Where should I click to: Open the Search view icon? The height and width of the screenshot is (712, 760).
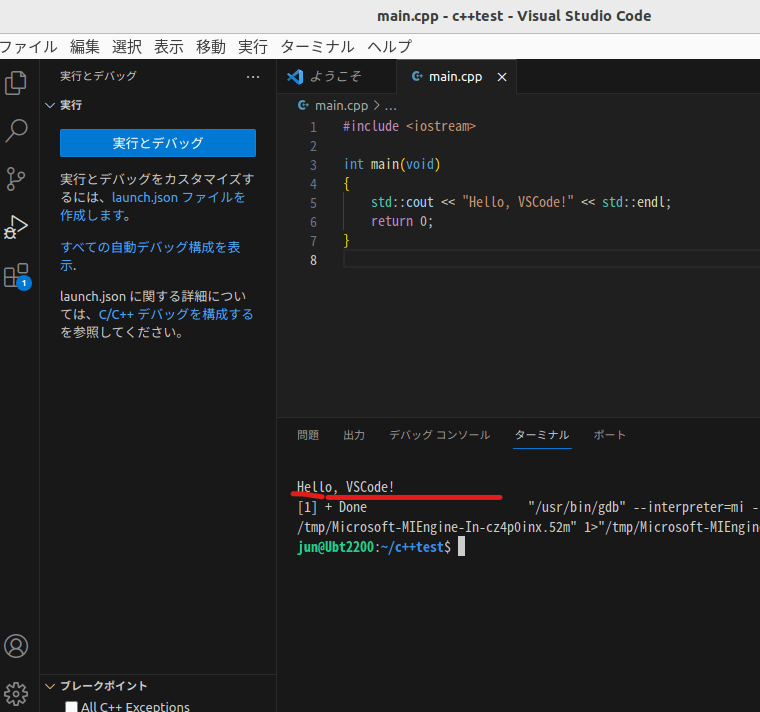[x=16, y=131]
